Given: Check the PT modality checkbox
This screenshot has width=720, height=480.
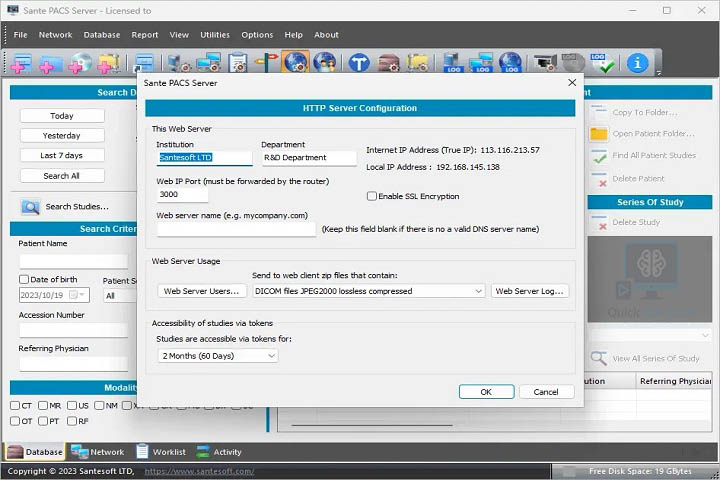Looking at the screenshot, I should click(x=43, y=421).
